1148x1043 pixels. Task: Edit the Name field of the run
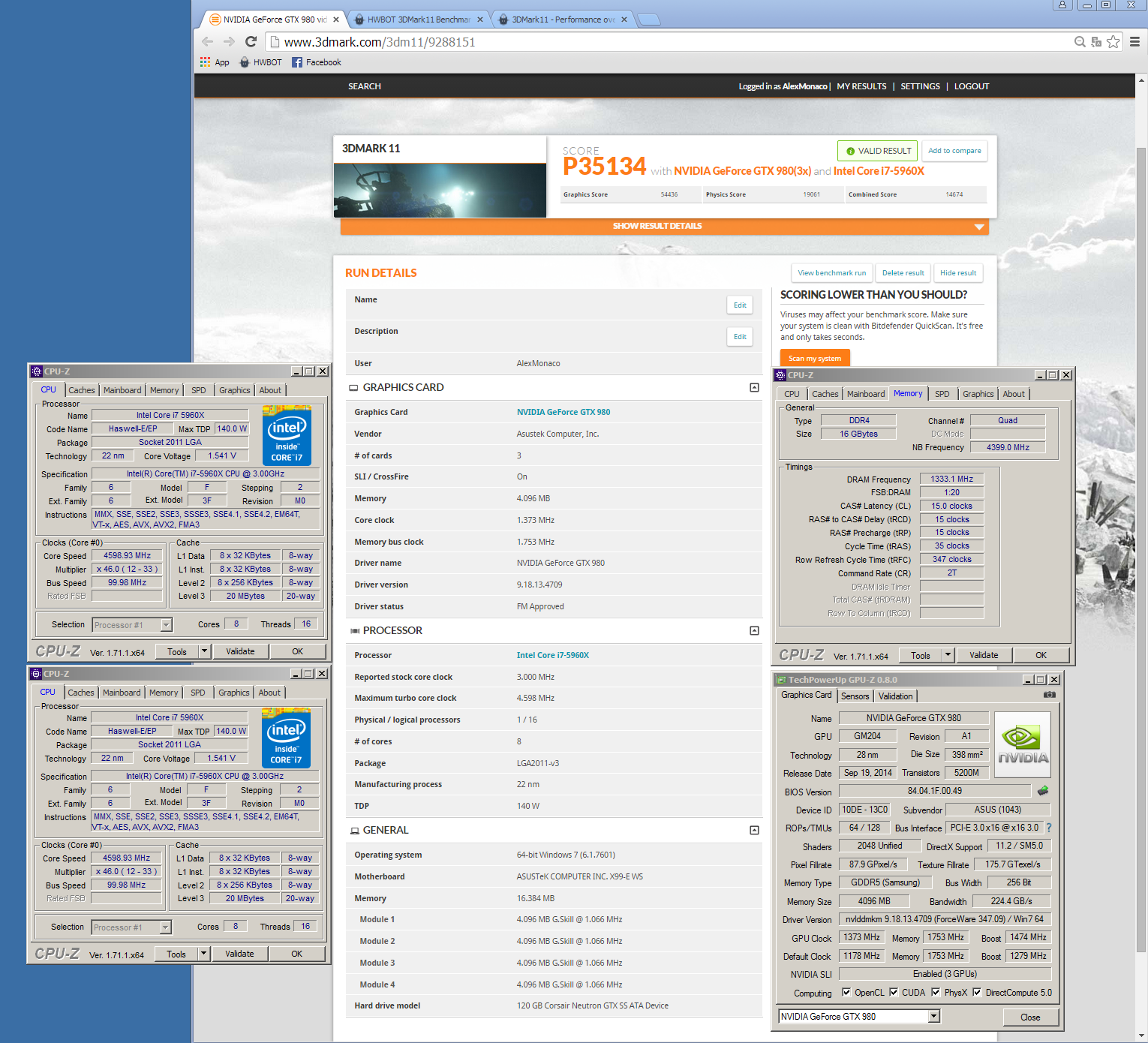pos(740,305)
